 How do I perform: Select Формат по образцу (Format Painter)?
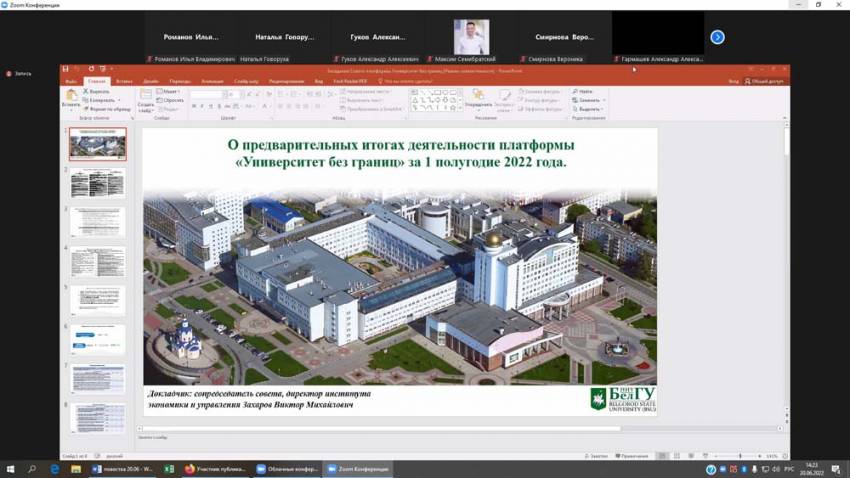point(106,109)
